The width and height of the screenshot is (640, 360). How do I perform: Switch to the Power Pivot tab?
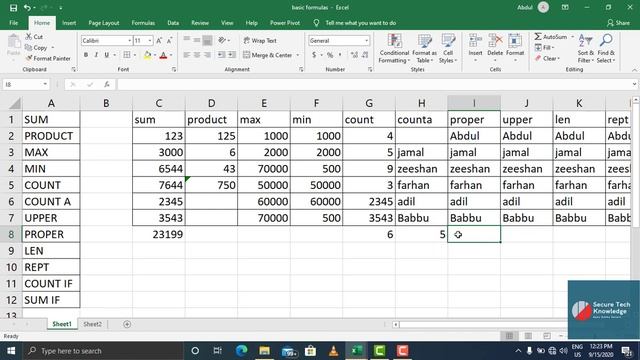pos(285,23)
